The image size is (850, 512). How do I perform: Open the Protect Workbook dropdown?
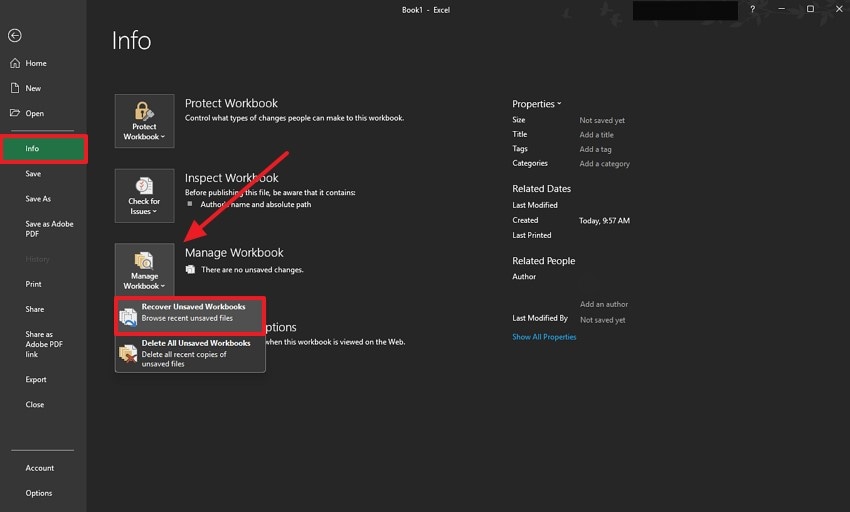[144, 121]
